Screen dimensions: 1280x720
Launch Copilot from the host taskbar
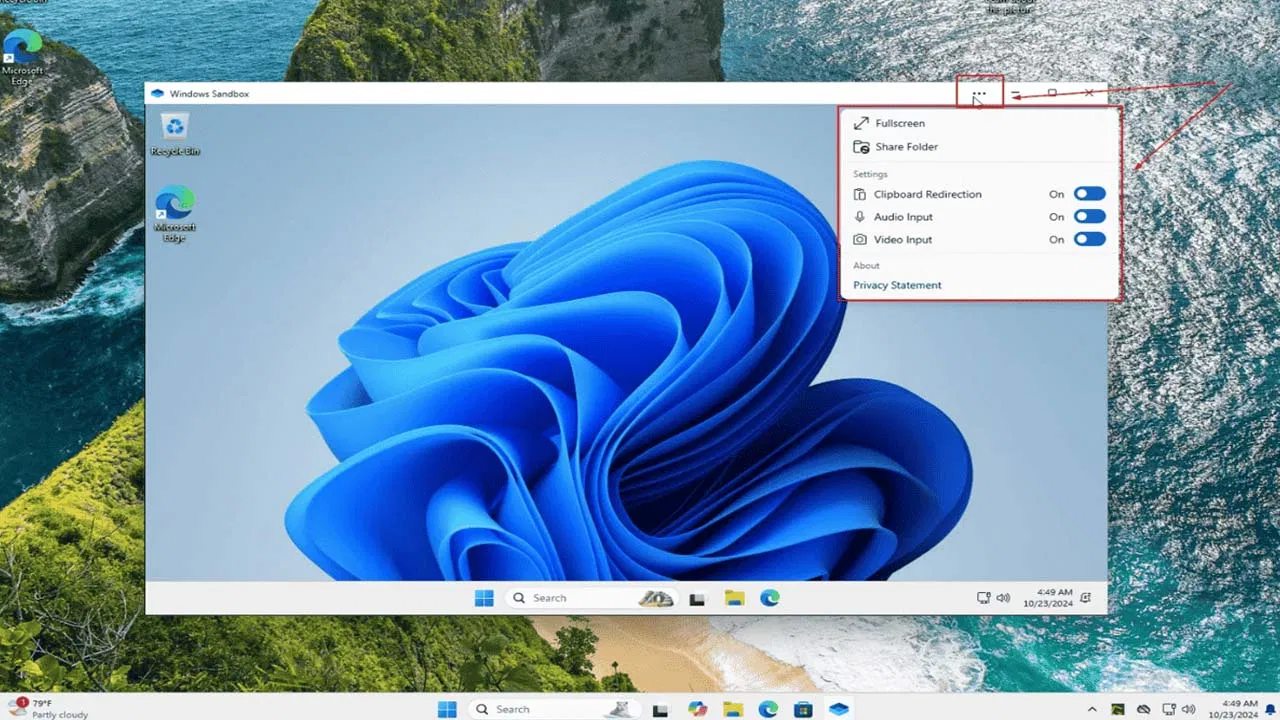697,709
